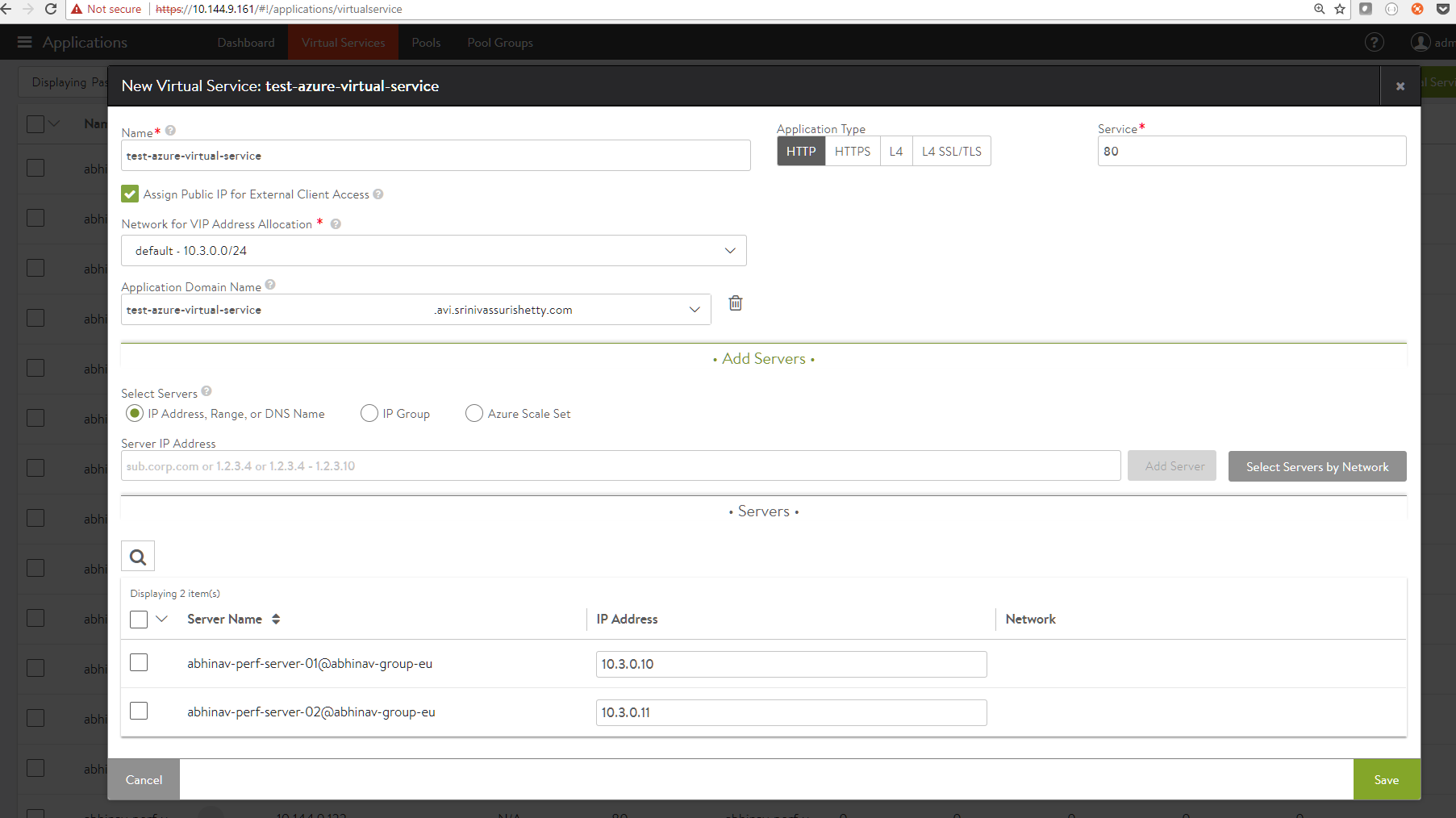Delete the application domain name entry with the trash icon
Image resolution: width=1456 pixels, height=818 pixels.
tap(736, 303)
